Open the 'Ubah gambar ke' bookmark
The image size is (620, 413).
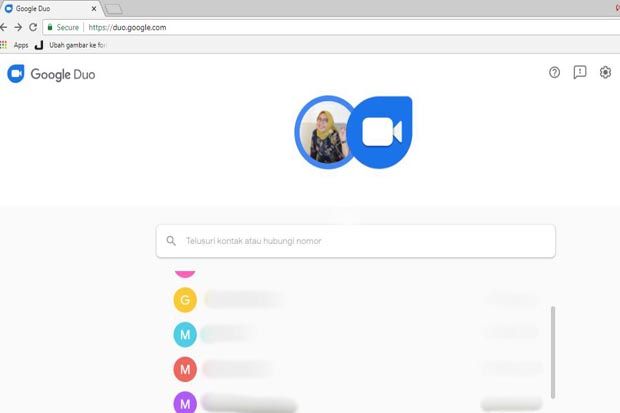(70, 45)
